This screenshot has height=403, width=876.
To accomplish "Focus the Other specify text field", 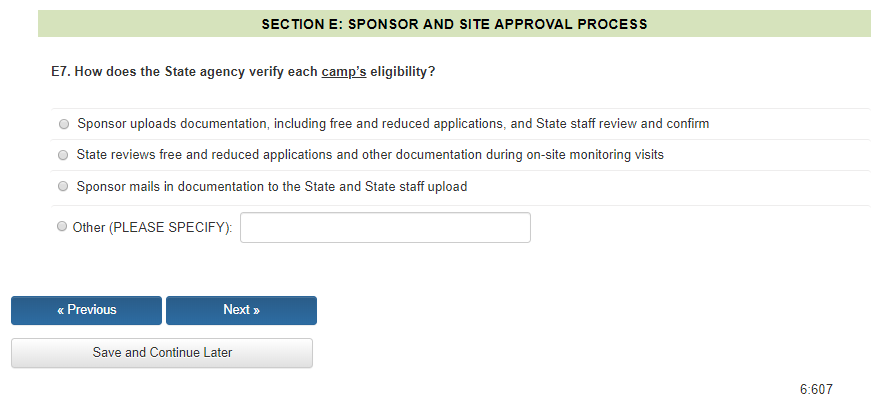I will coord(385,228).
